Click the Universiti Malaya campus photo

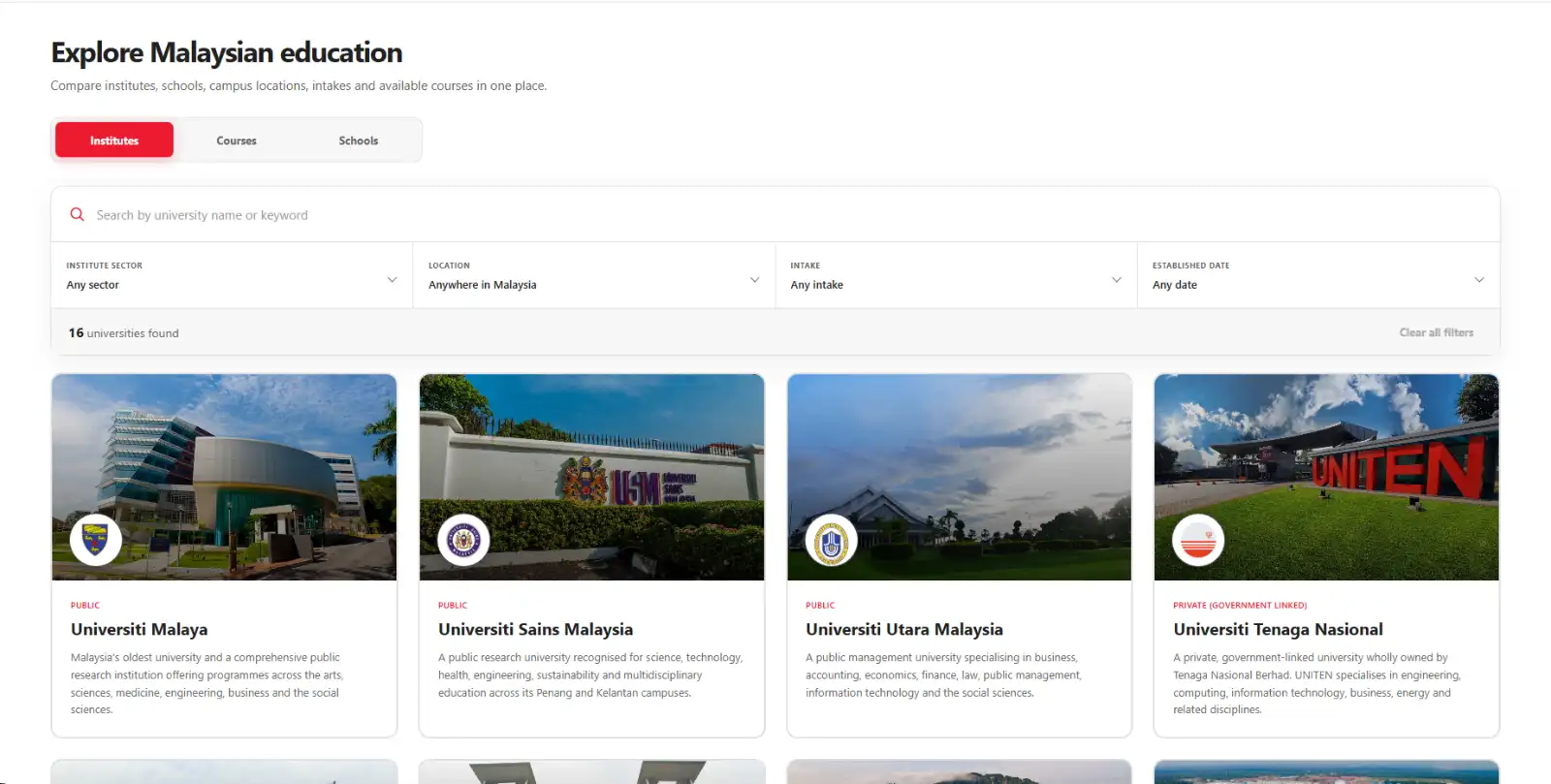[224, 478]
